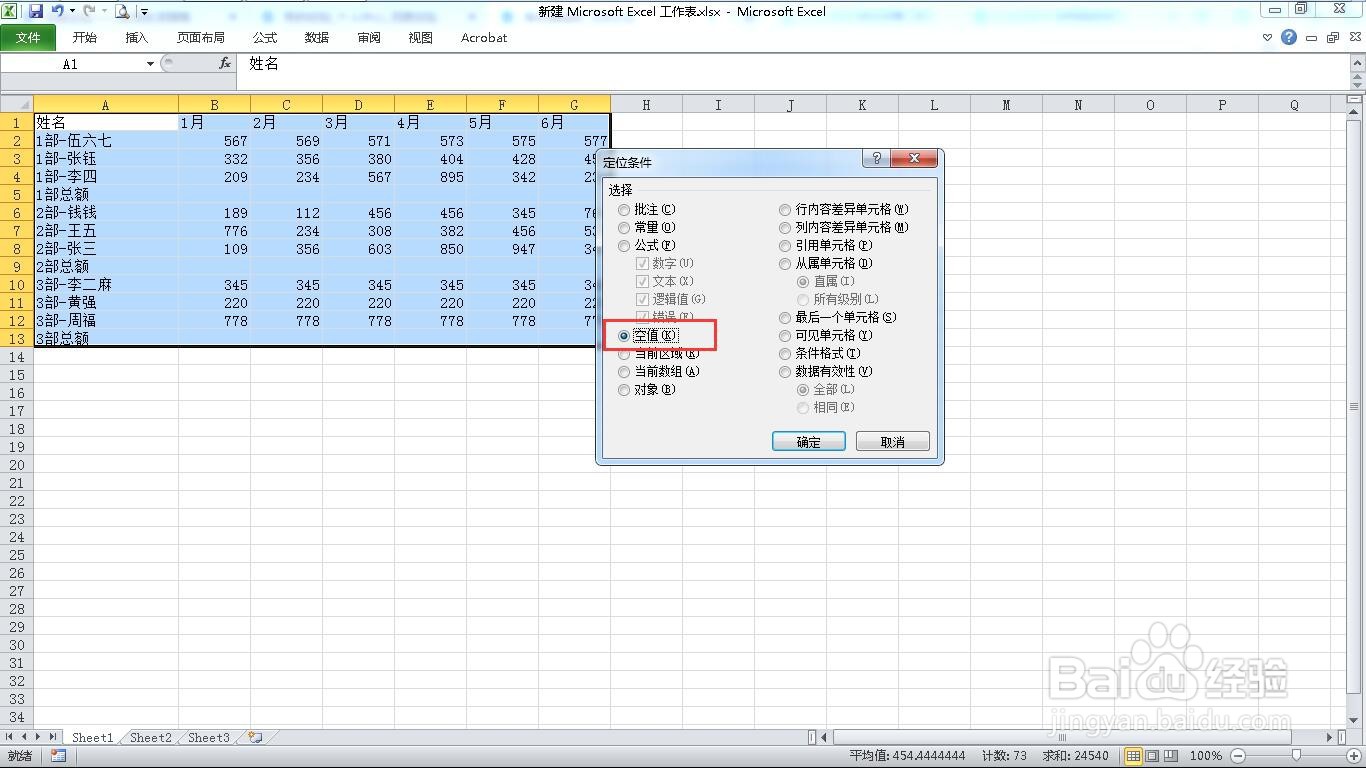Expand the ribbon using the chevron icon
Viewport: 1366px width, 768px height.
click(x=1267, y=38)
